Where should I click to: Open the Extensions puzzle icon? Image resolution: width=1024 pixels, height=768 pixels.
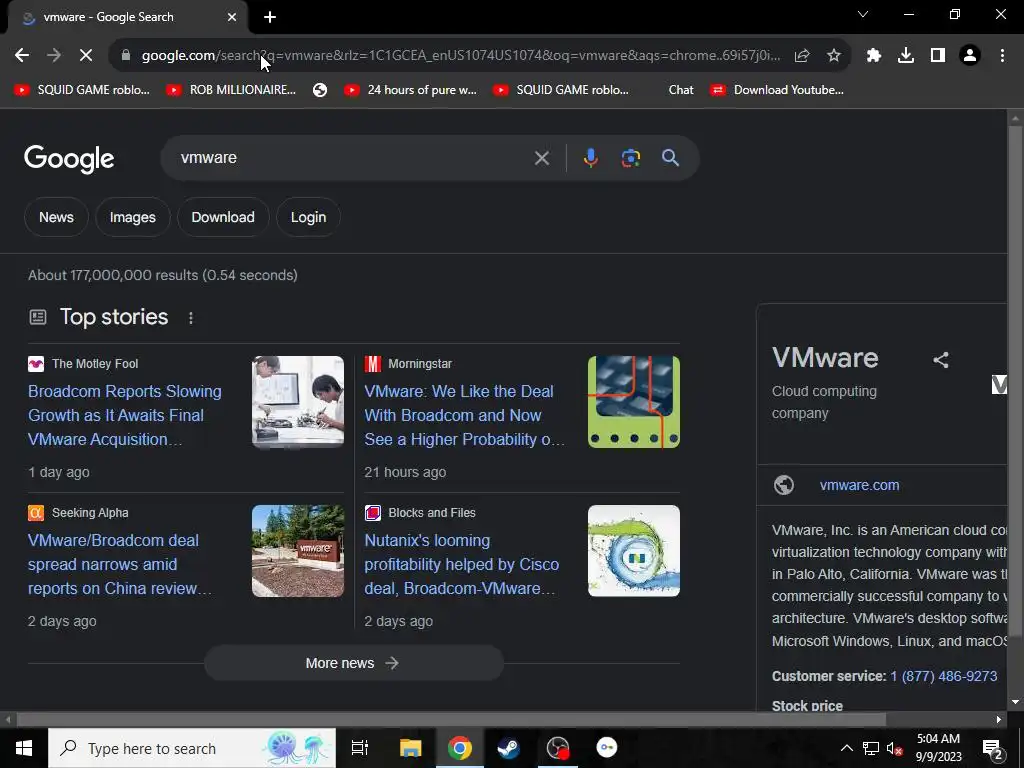click(x=874, y=56)
